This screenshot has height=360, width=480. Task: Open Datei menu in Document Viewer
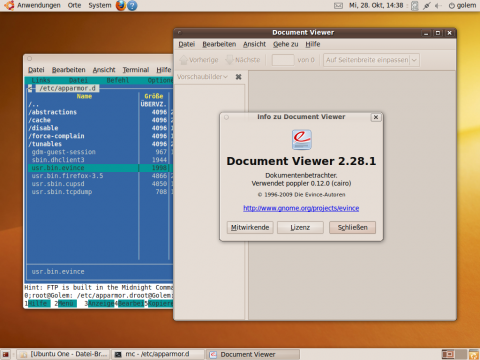click(186, 44)
